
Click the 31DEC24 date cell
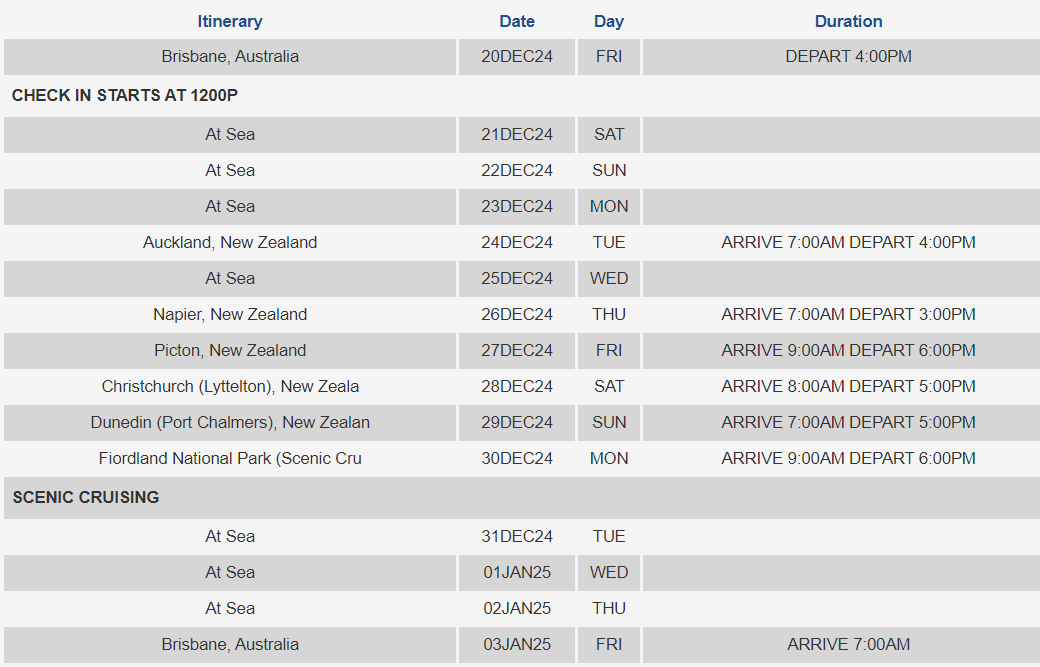point(517,536)
